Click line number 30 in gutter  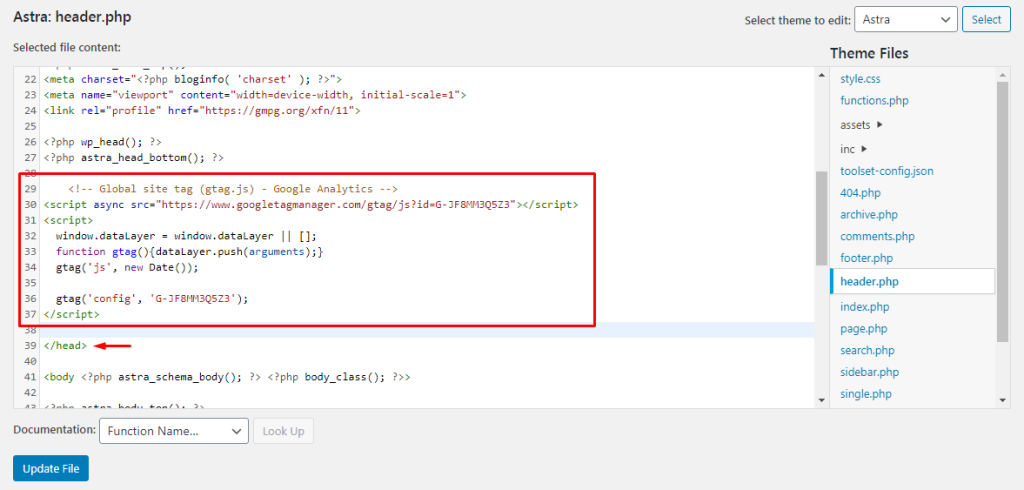coord(30,204)
